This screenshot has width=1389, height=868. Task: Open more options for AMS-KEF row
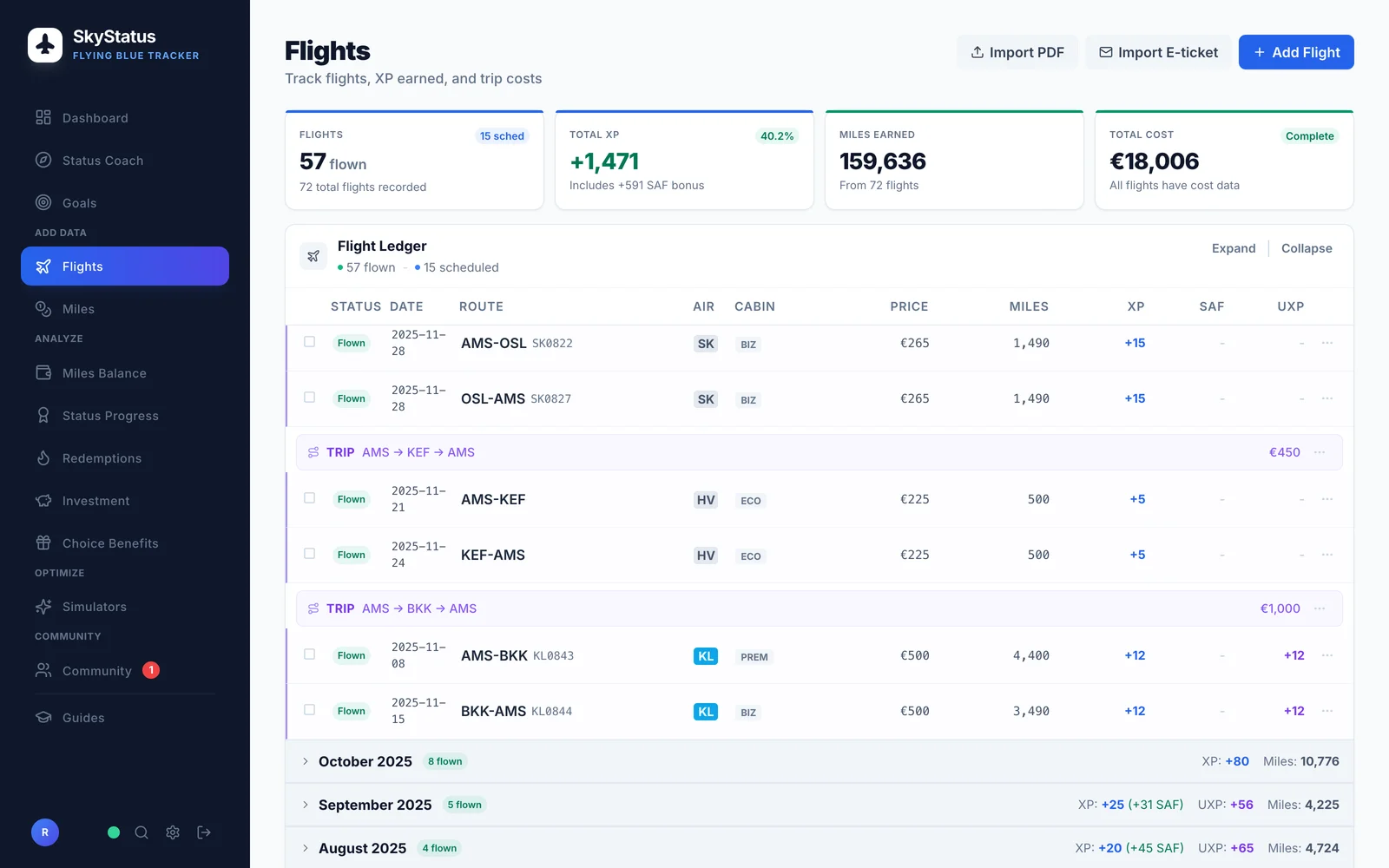pos(1327,499)
